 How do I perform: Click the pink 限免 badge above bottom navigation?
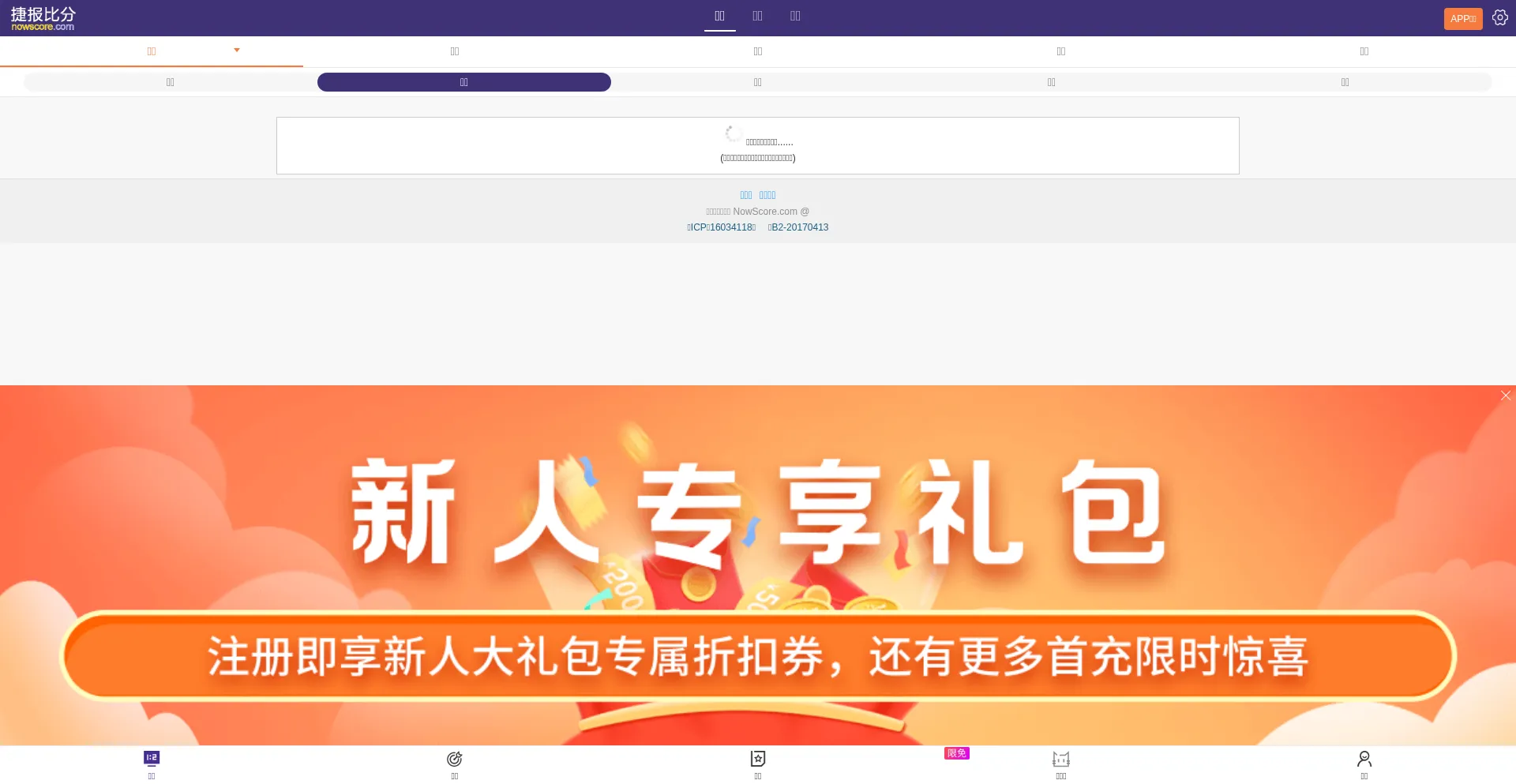tap(956, 752)
